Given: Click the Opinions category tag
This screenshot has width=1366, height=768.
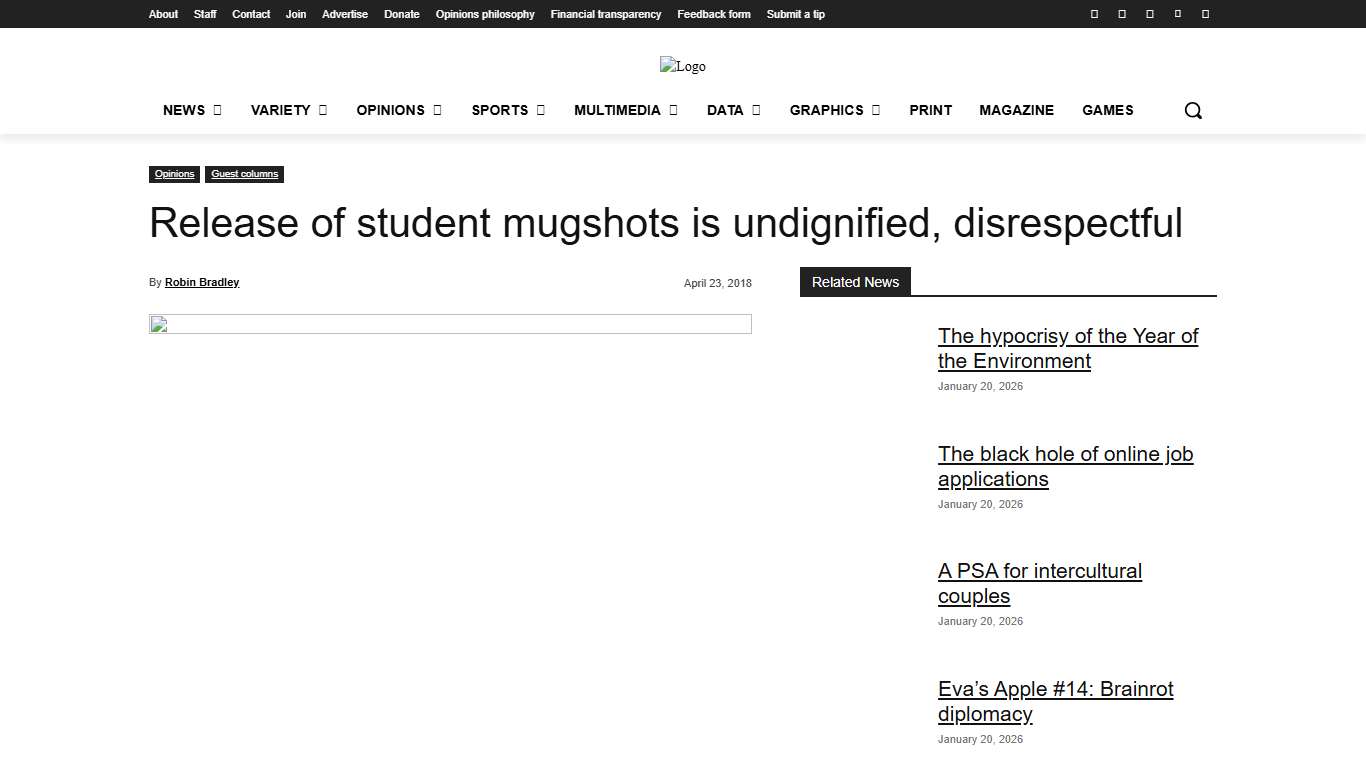Looking at the screenshot, I should [174, 174].
